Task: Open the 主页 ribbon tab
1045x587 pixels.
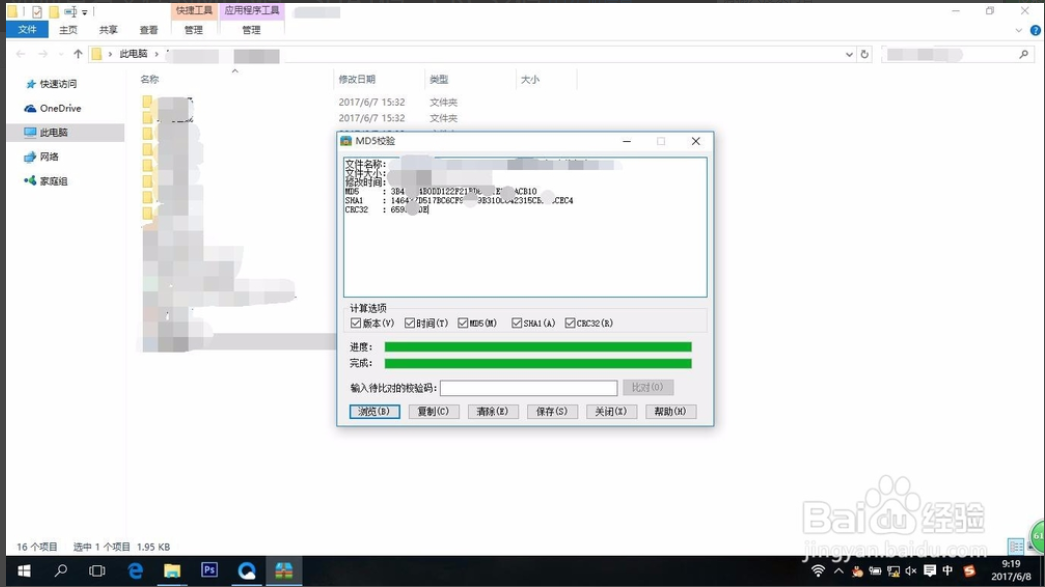Action: 68,30
